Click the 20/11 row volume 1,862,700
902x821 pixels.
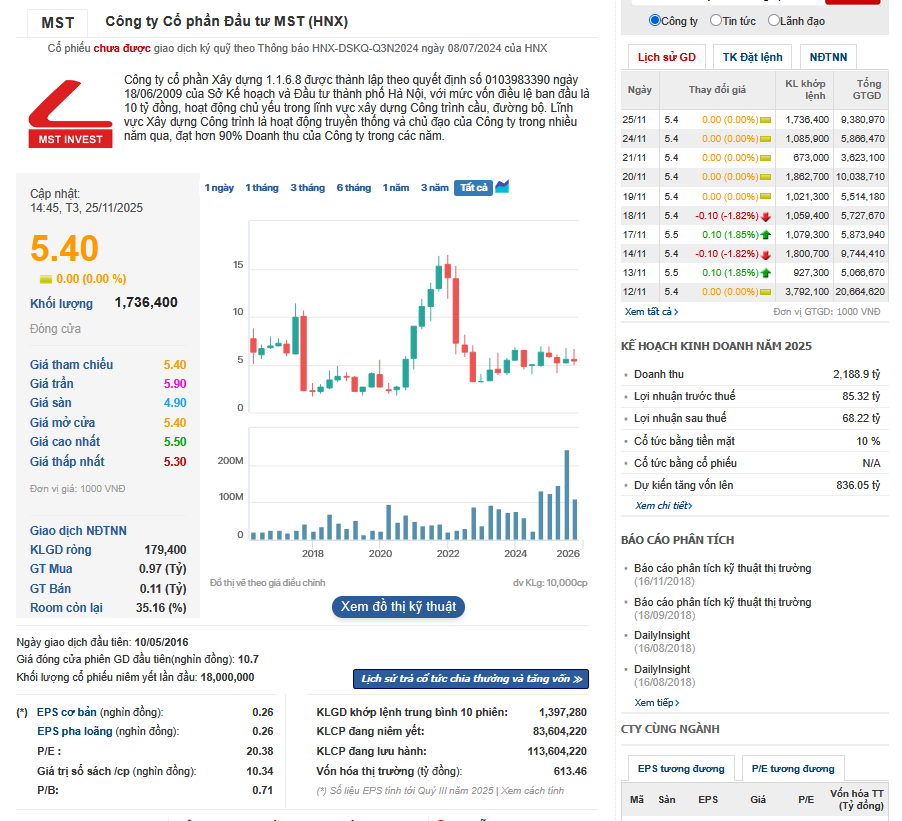pyautogui.click(x=807, y=177)
